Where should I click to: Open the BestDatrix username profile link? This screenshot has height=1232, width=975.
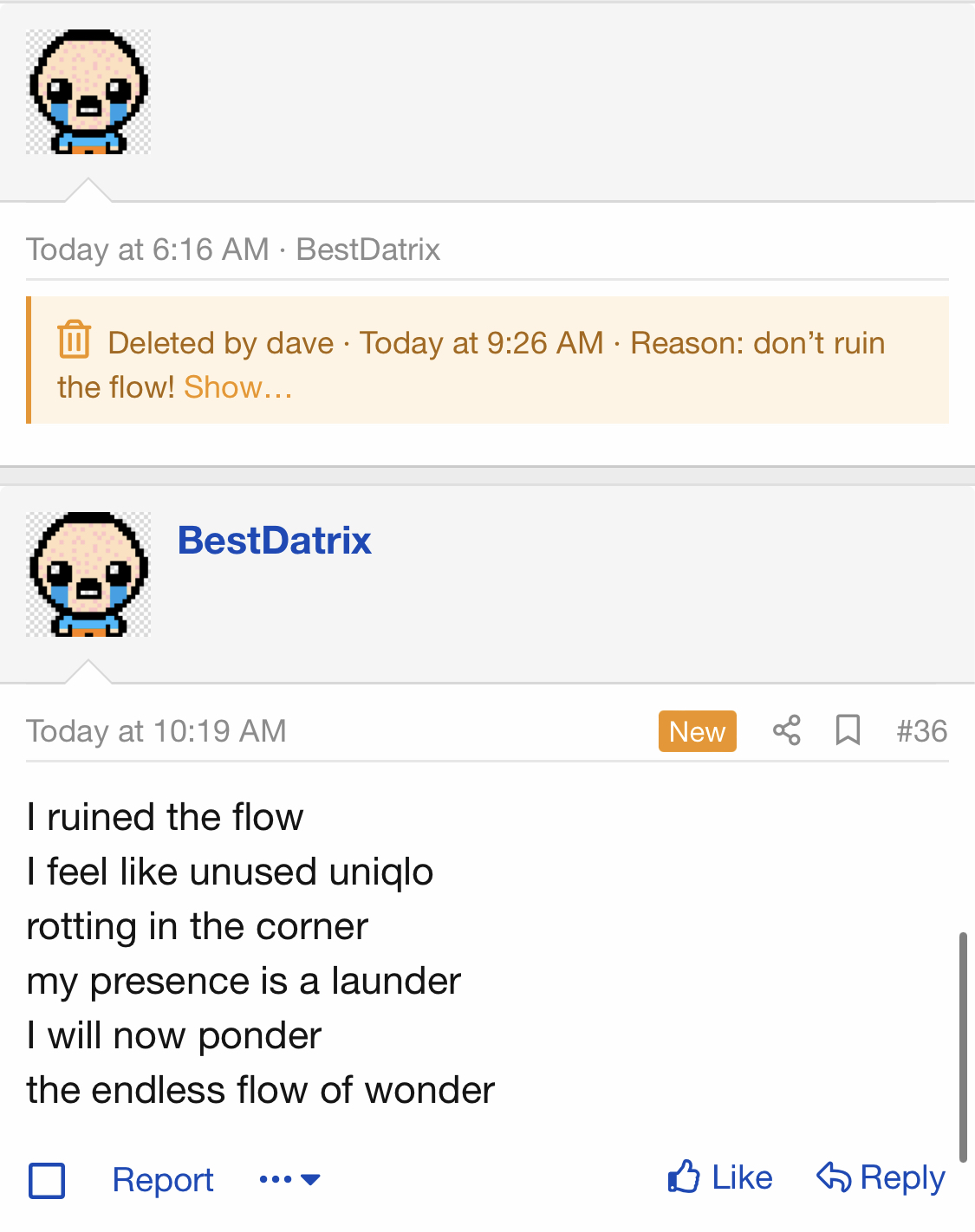pos(274,541)
